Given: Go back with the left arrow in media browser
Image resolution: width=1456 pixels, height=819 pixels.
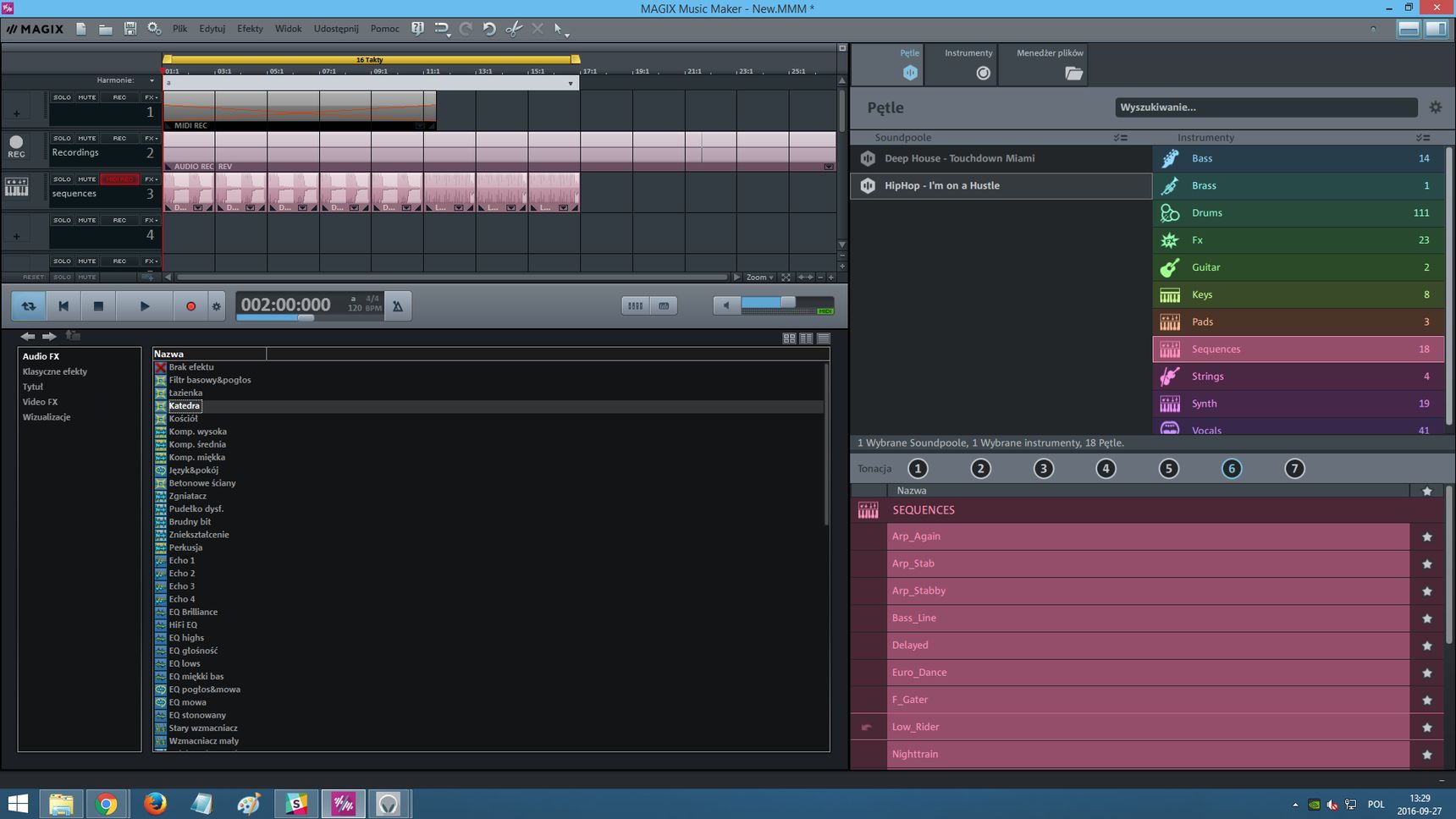Looking at the screenshot, I should pyautogui.click(x=28, y=337).
